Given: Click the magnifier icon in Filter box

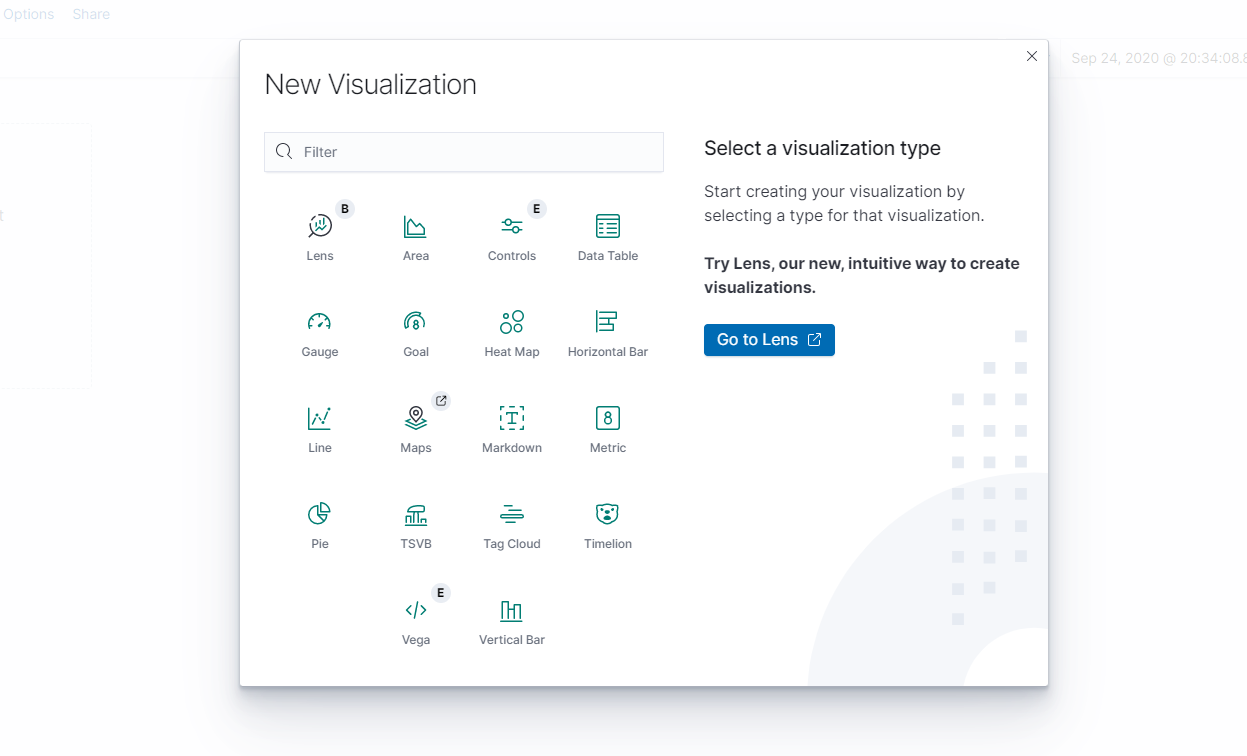Looking at the screenshot, I should 284,152.
